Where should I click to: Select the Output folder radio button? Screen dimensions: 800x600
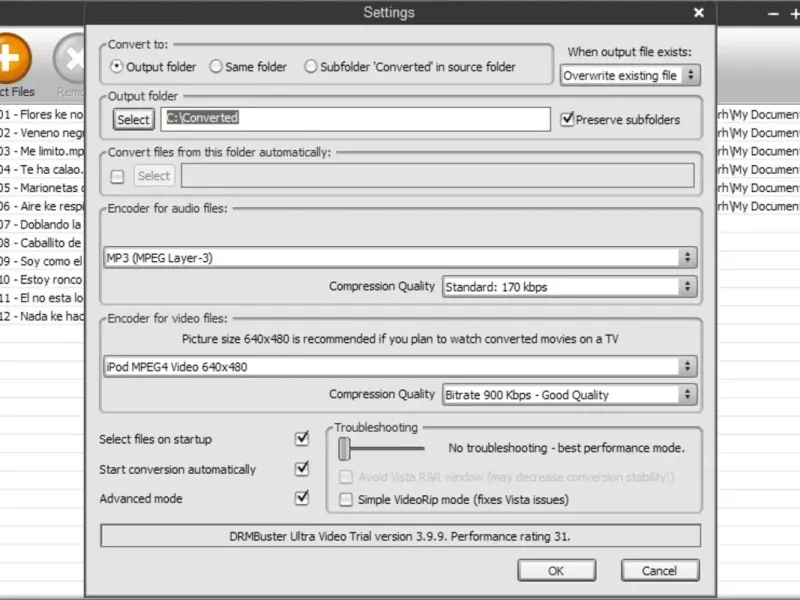tap(116, 66)
